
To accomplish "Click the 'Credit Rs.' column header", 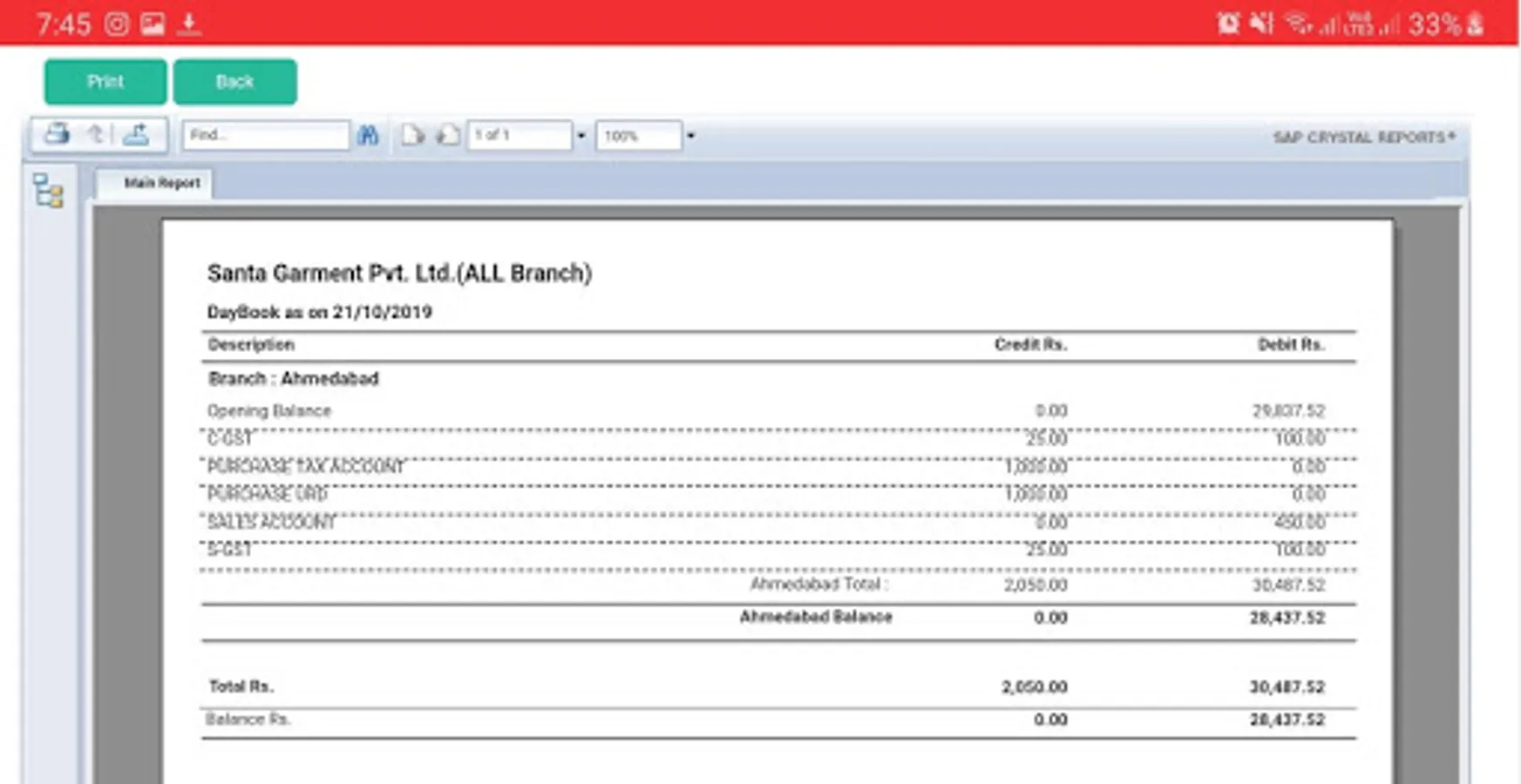I will point(1030,344).
